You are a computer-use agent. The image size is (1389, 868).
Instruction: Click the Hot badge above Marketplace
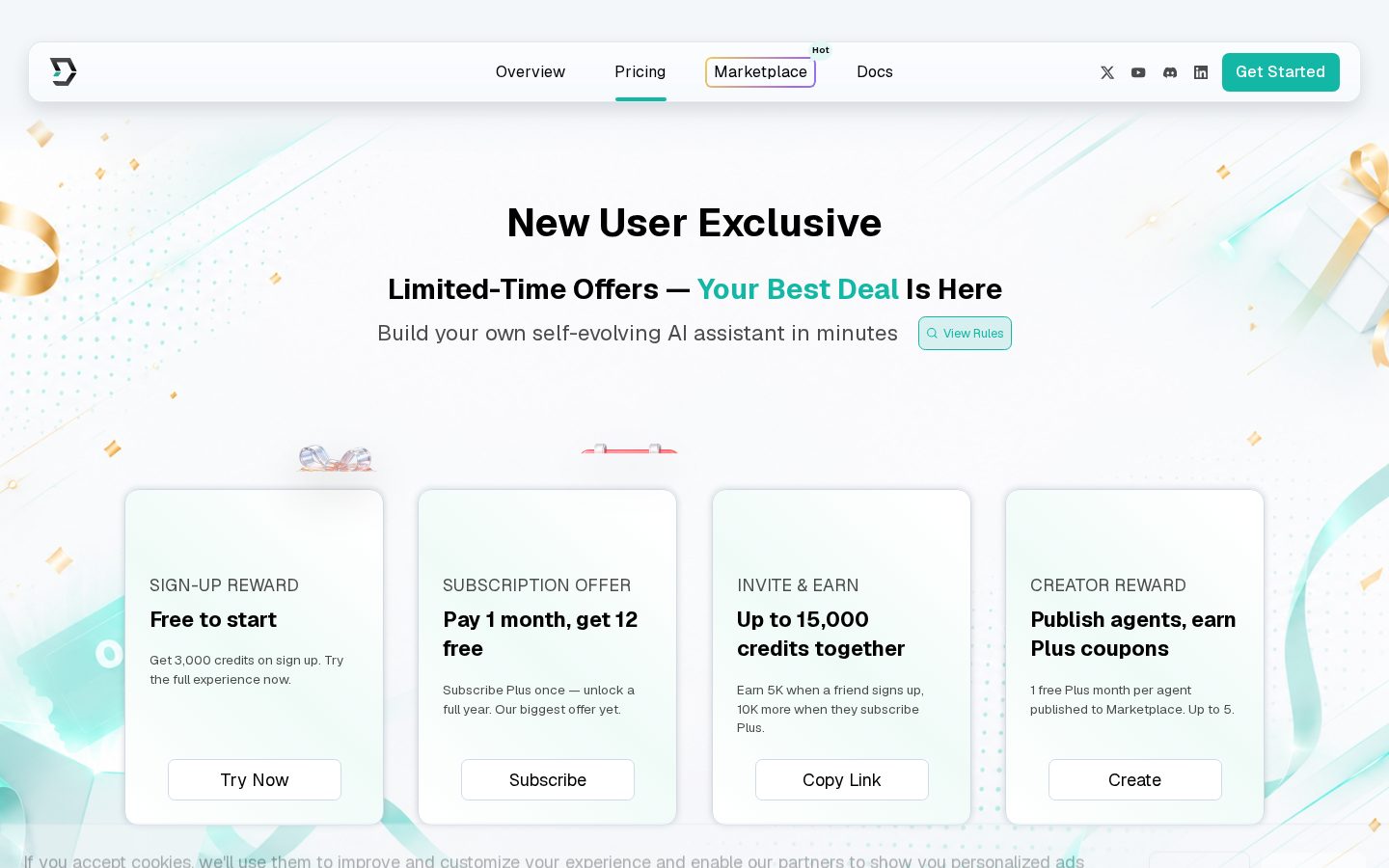pos(821,50)
